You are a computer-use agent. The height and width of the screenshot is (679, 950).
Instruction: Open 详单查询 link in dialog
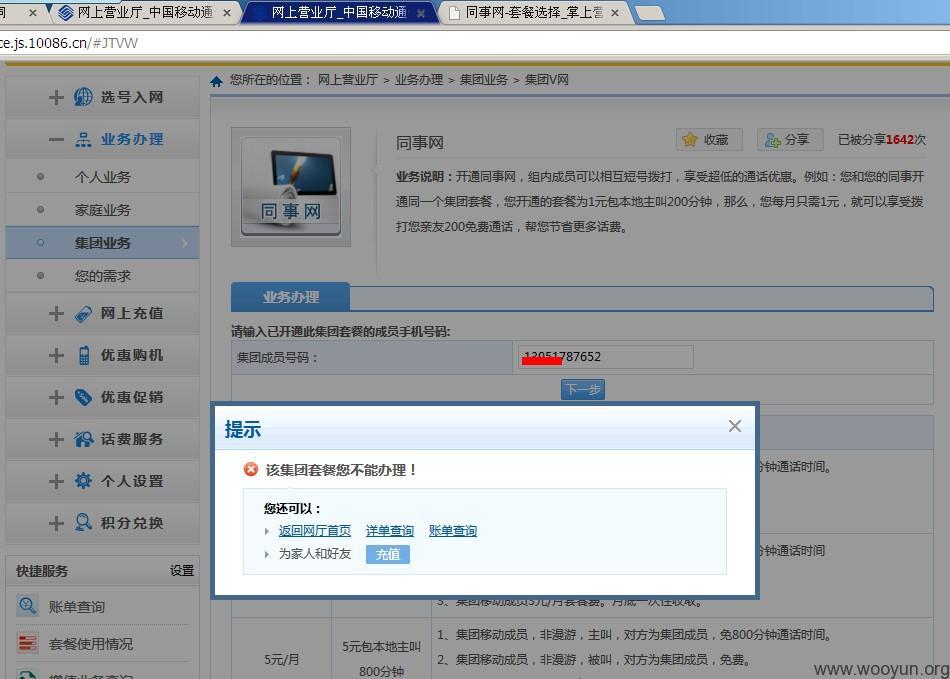pos(390,531)
